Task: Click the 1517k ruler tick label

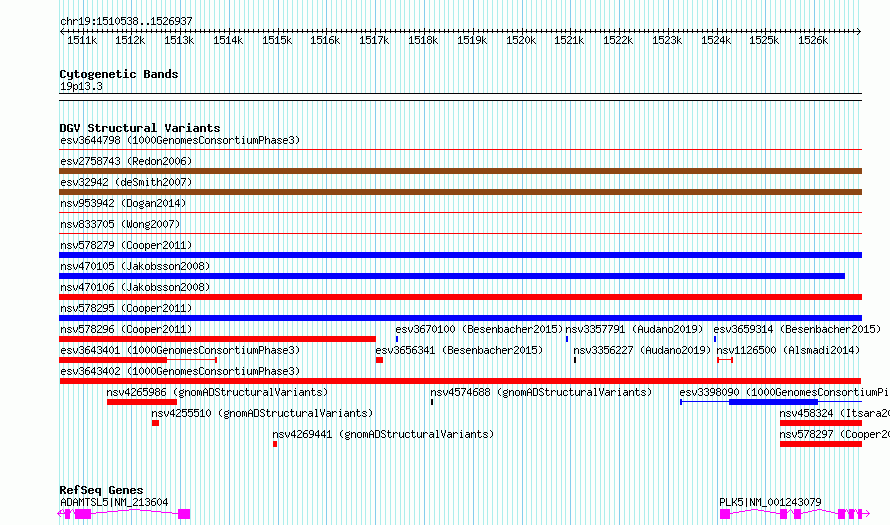Action: click(x=373, y=40)
